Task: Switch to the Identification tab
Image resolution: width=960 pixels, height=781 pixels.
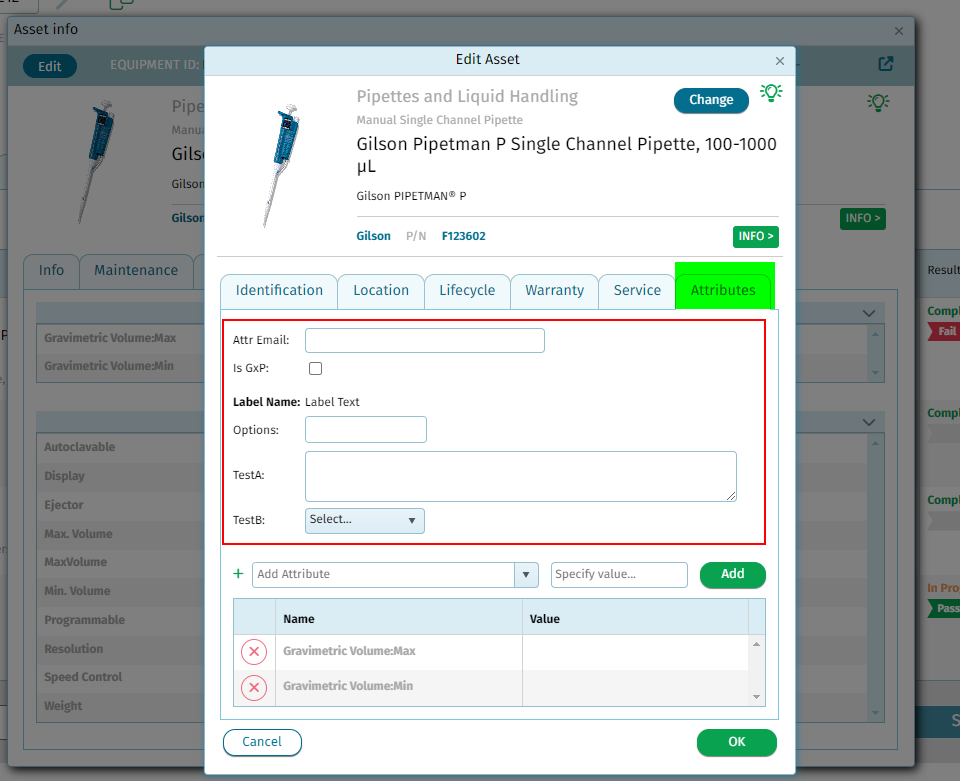Action: point(279,291)
